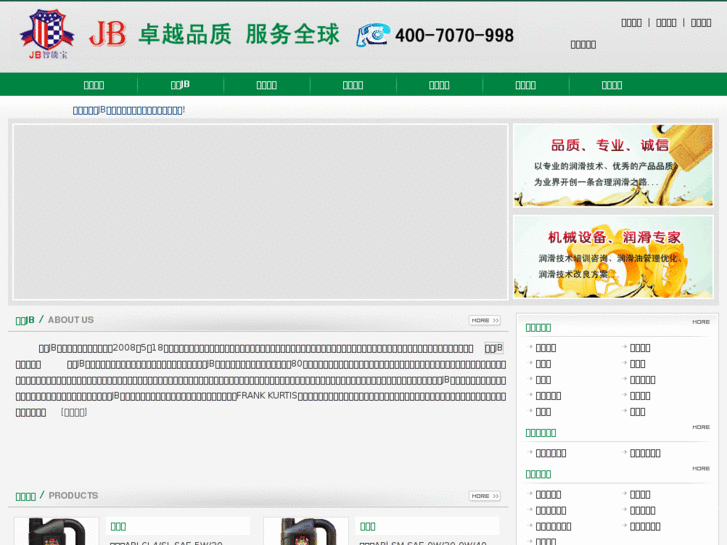Open the 品质、专业、诚信 promo banner
Image resolution: width=727 pixels, height=545 pixels.
(613, 166)
